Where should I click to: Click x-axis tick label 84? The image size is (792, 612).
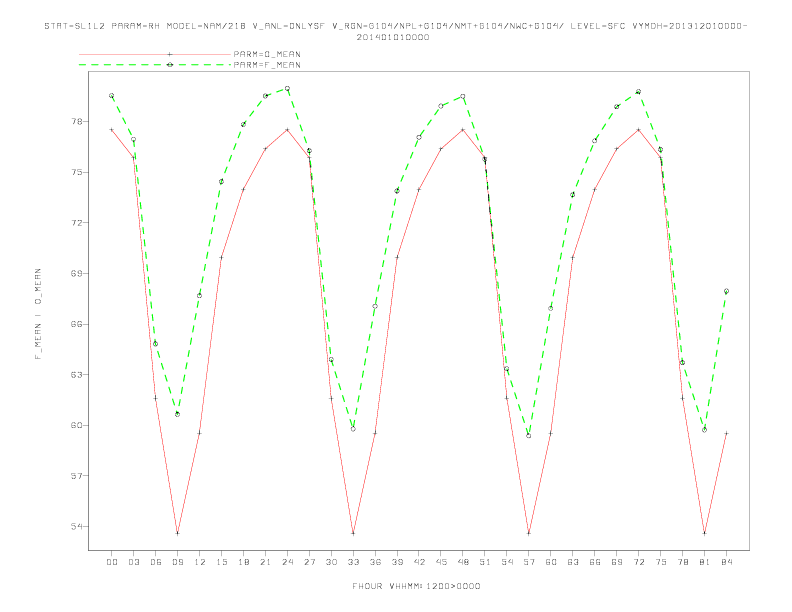point(726,562)
